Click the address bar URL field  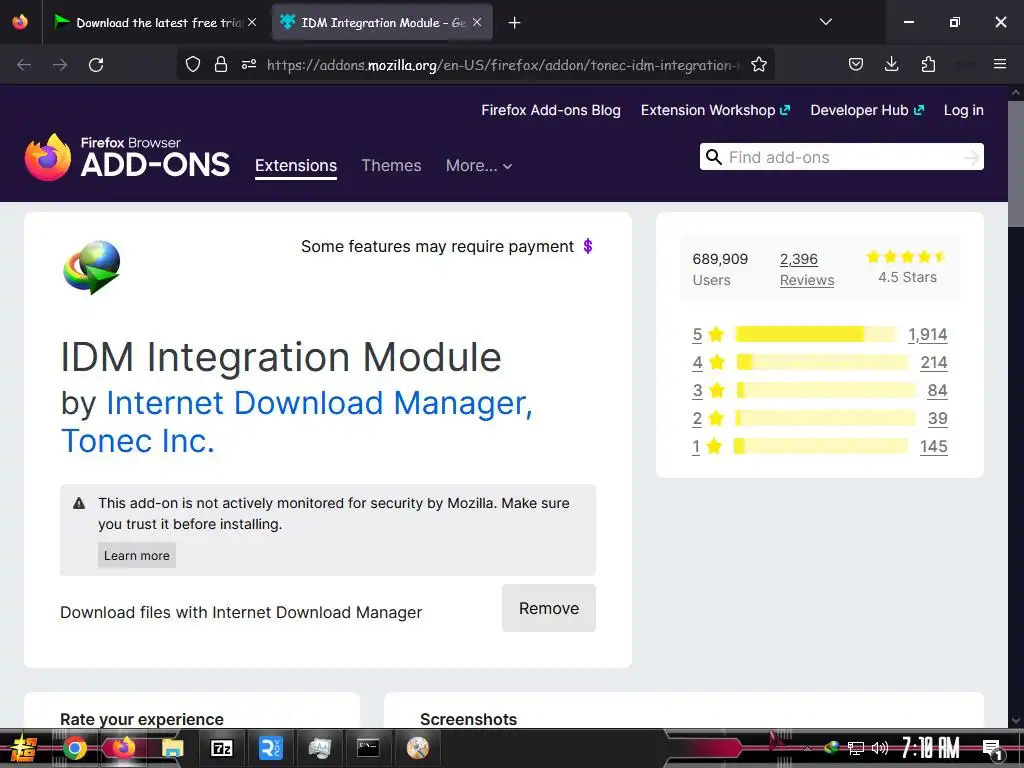[x=503, y=65]
